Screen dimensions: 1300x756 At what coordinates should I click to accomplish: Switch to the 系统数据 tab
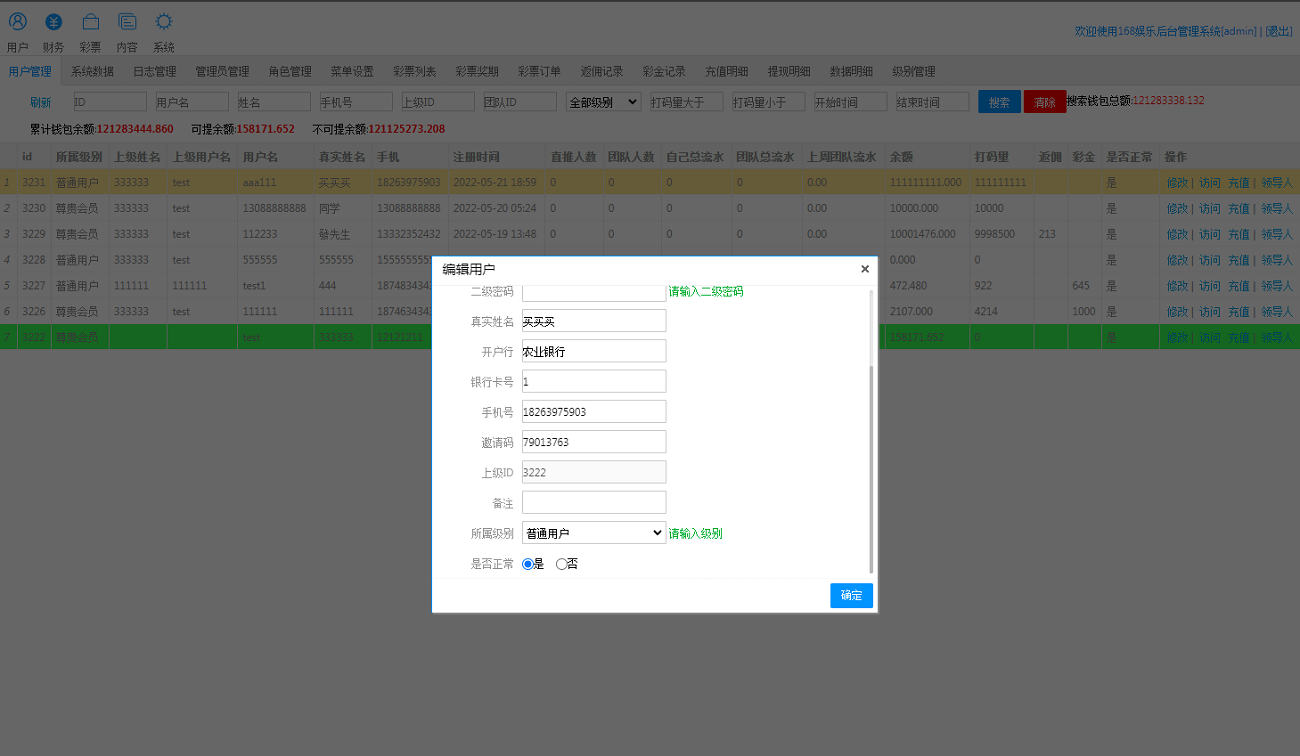point(92,72)
